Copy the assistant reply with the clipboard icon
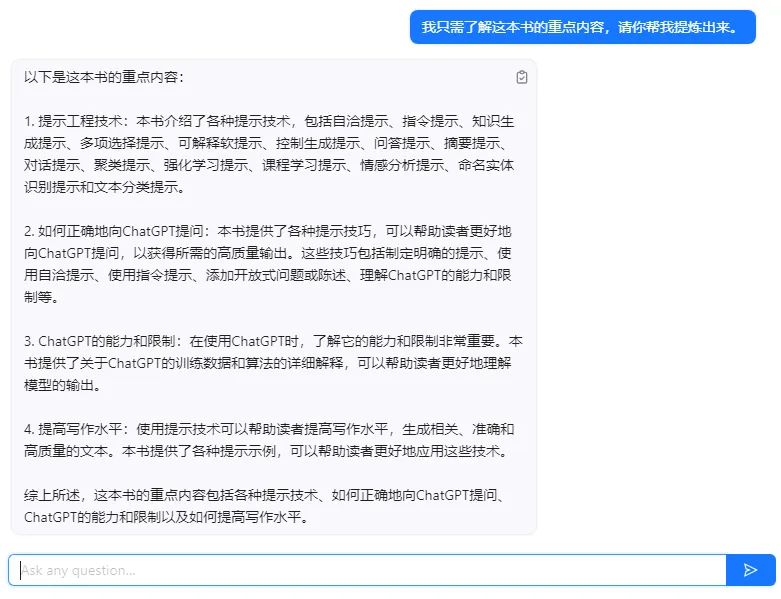 pyautogui.click(x=521, y=77)
